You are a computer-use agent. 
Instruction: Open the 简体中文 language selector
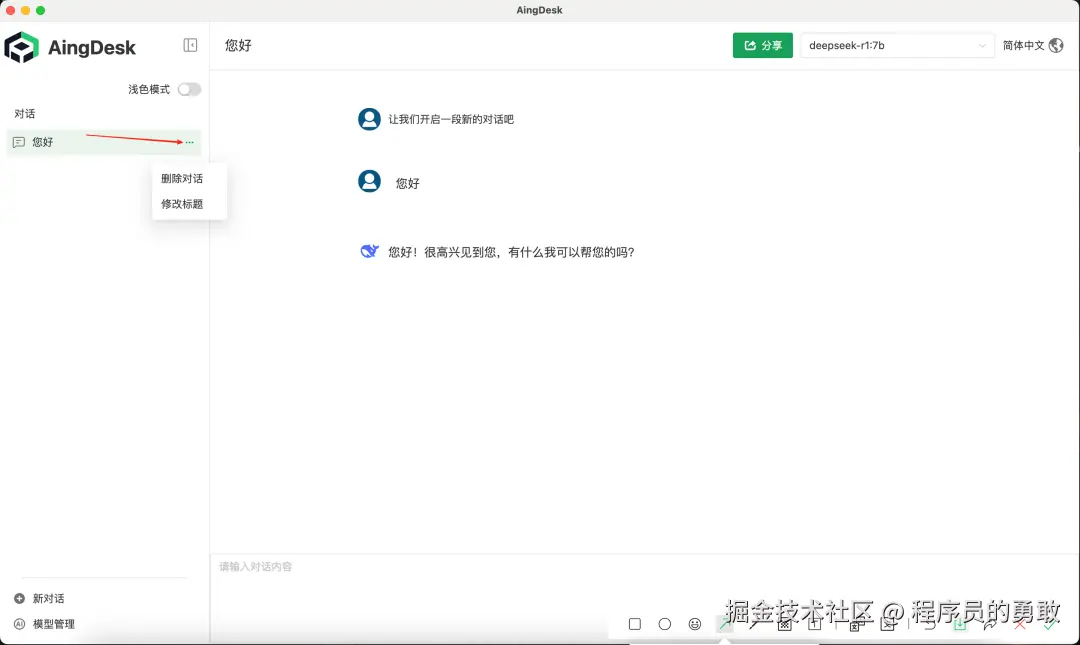[1032, 45]
